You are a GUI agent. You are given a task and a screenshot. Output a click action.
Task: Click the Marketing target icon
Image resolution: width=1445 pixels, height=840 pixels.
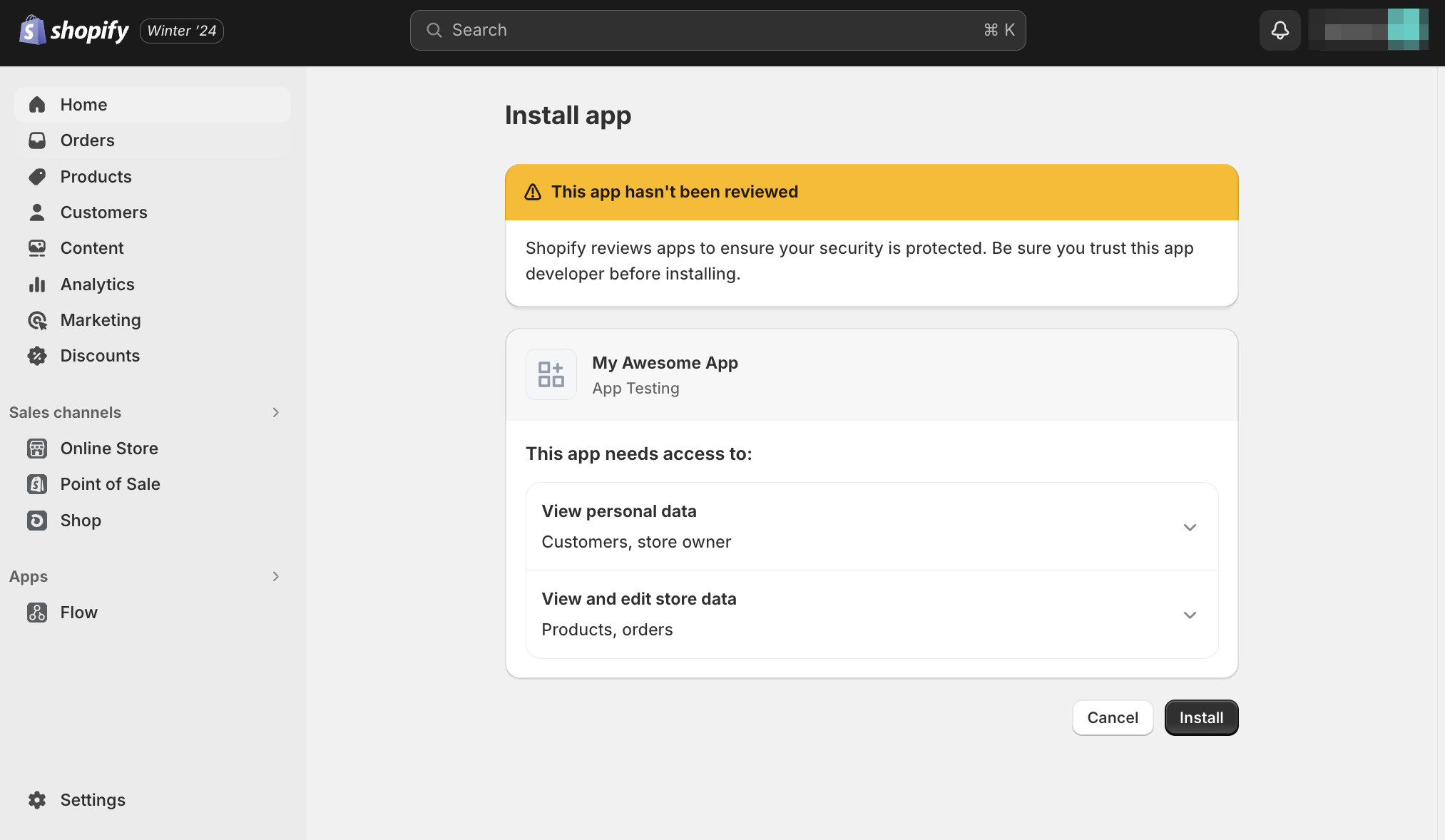pos(37,320)
